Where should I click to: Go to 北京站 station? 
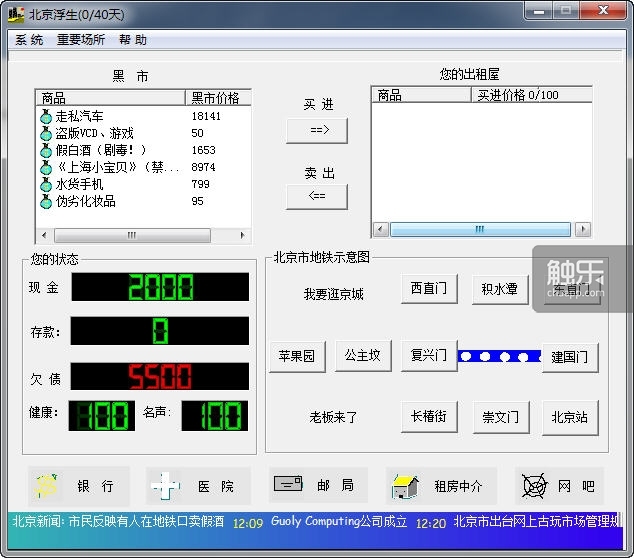coord(570,417)
